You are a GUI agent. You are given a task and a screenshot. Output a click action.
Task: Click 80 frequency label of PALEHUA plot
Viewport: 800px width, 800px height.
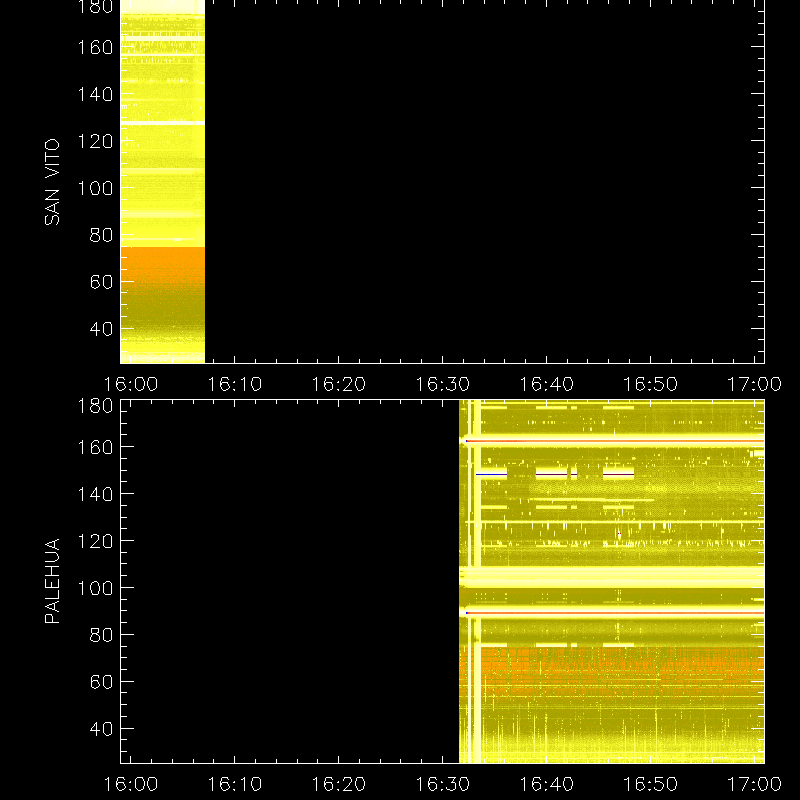tap(101, 635)
